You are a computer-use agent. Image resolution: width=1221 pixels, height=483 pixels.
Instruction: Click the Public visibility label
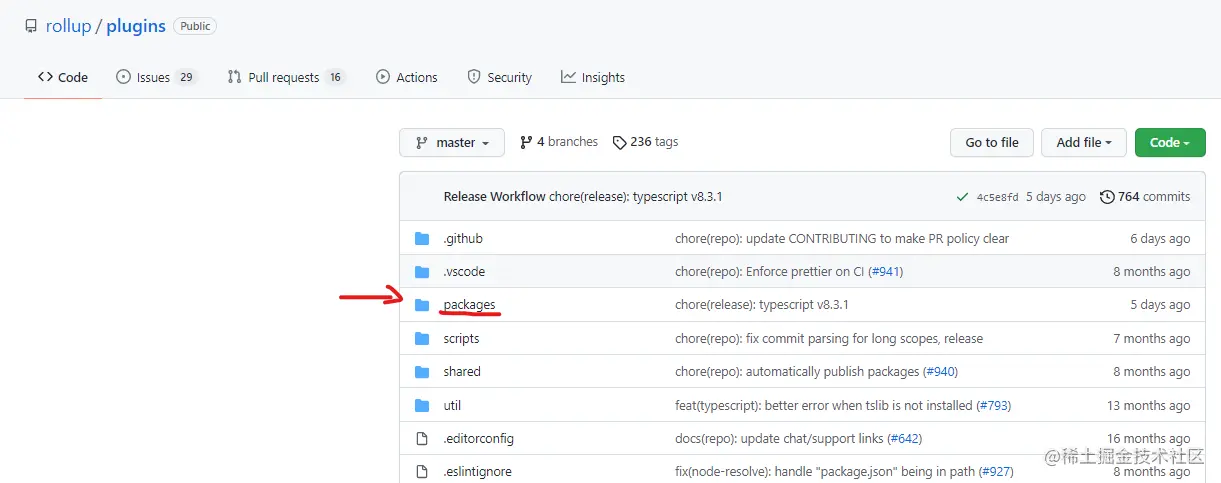pos(195,26)
